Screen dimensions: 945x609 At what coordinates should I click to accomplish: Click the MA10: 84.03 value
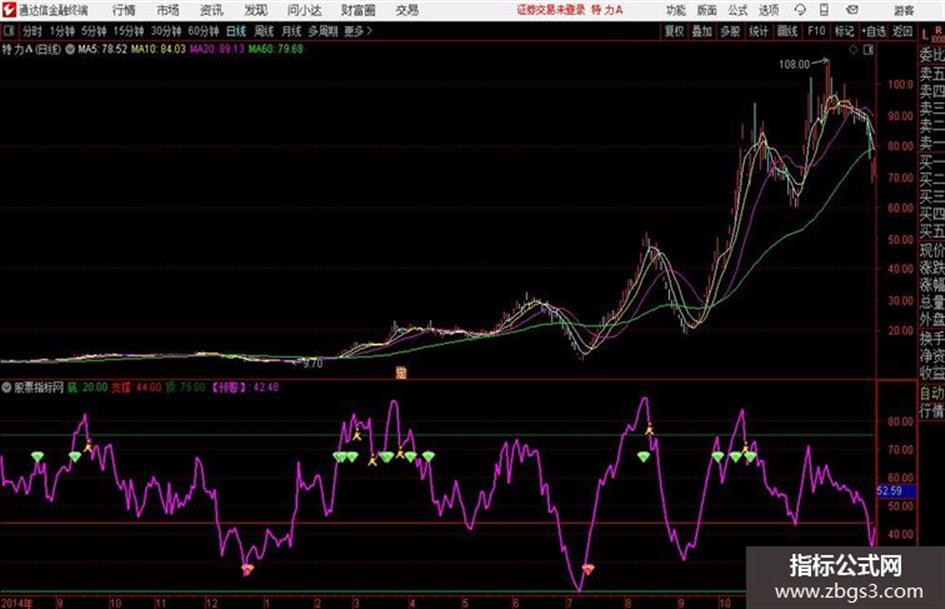pos(159,49)
